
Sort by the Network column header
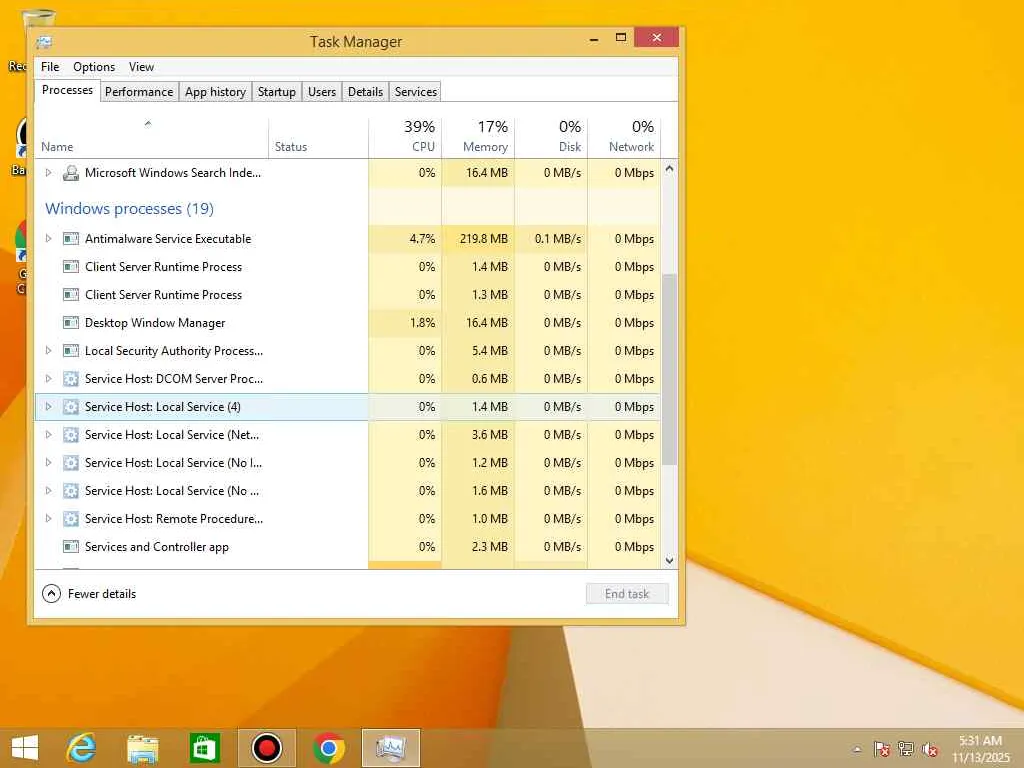coord(625,138)
